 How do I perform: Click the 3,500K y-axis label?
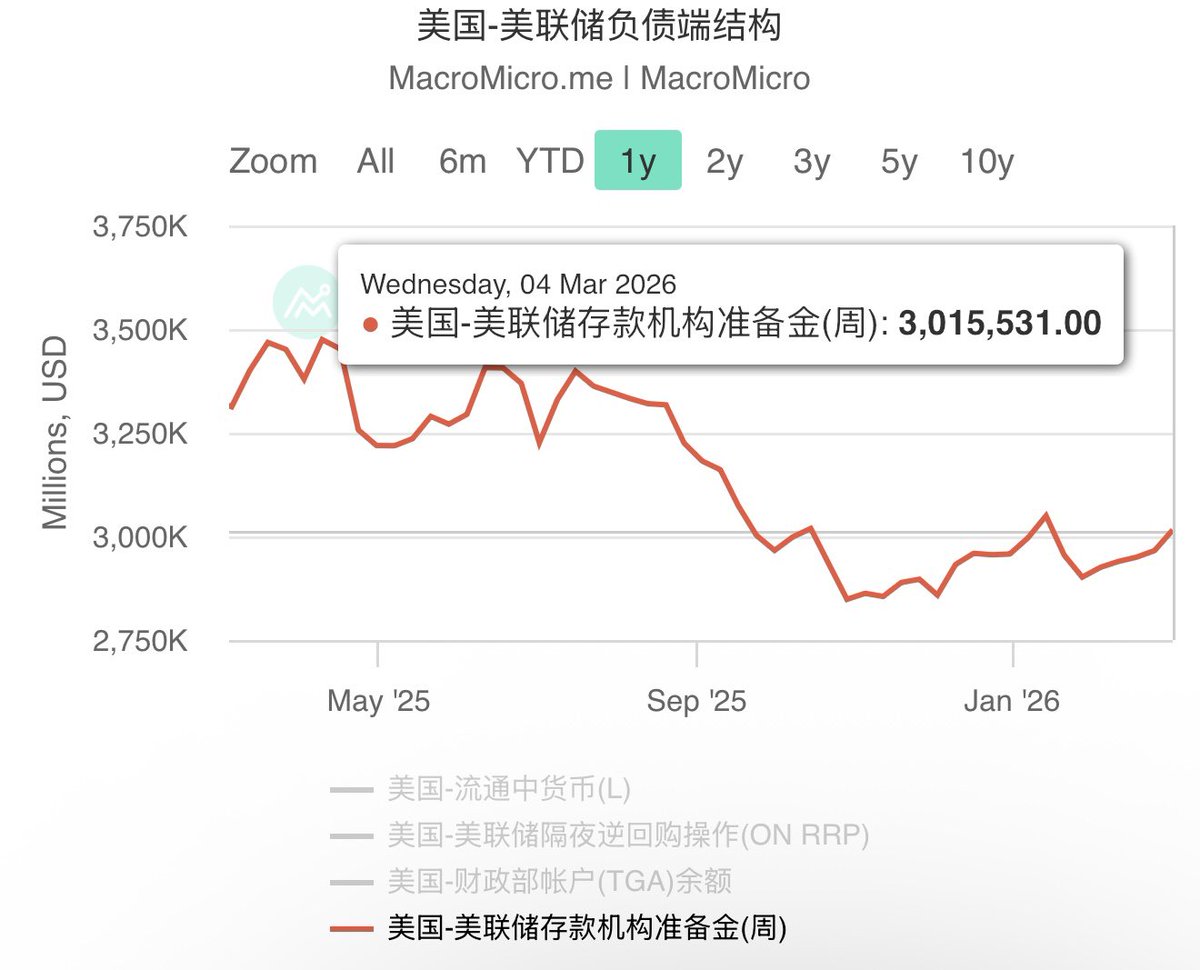(x=140, y=331)
